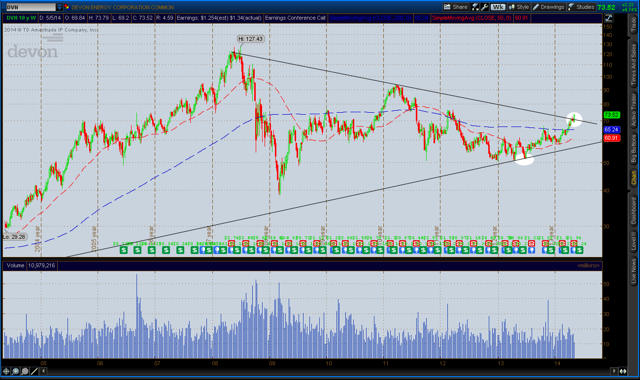The height and width of the screenshot is (380, 640).
Task: Click the flask quick study icon
Action: point(475,7)
